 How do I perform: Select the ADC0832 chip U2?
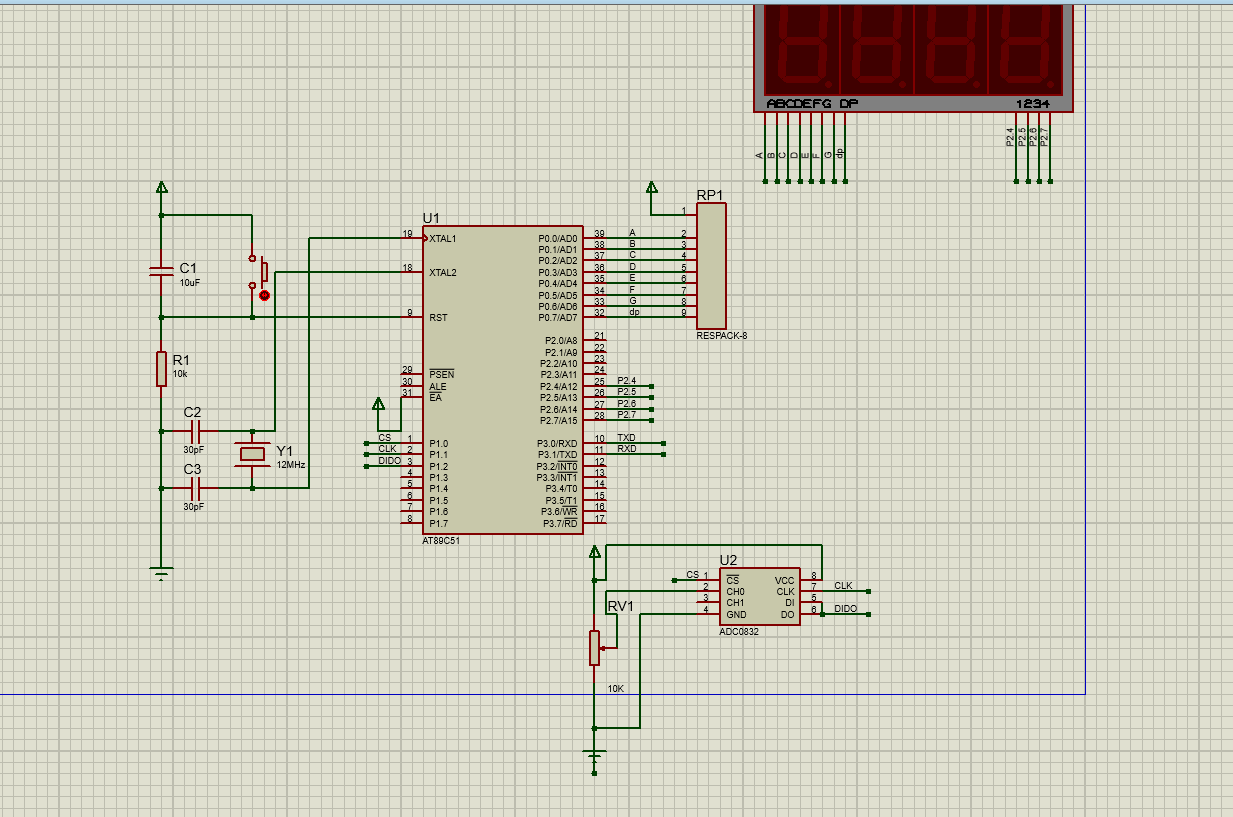coord(759,597)
